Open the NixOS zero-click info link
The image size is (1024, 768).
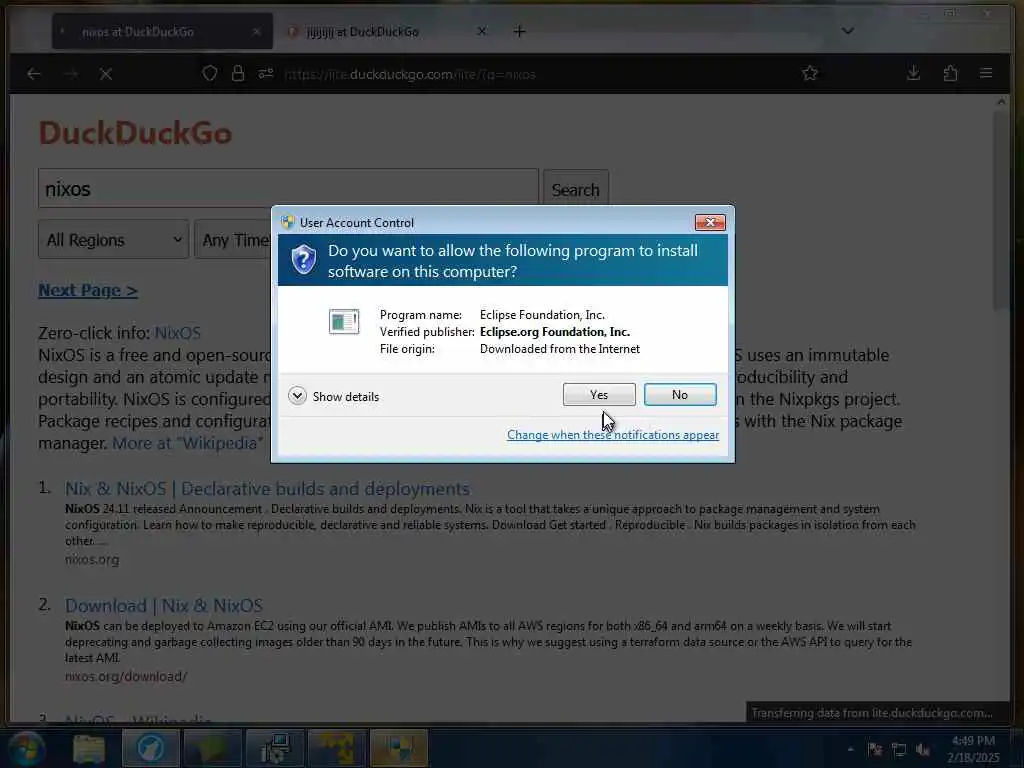(x=178, y=332)
